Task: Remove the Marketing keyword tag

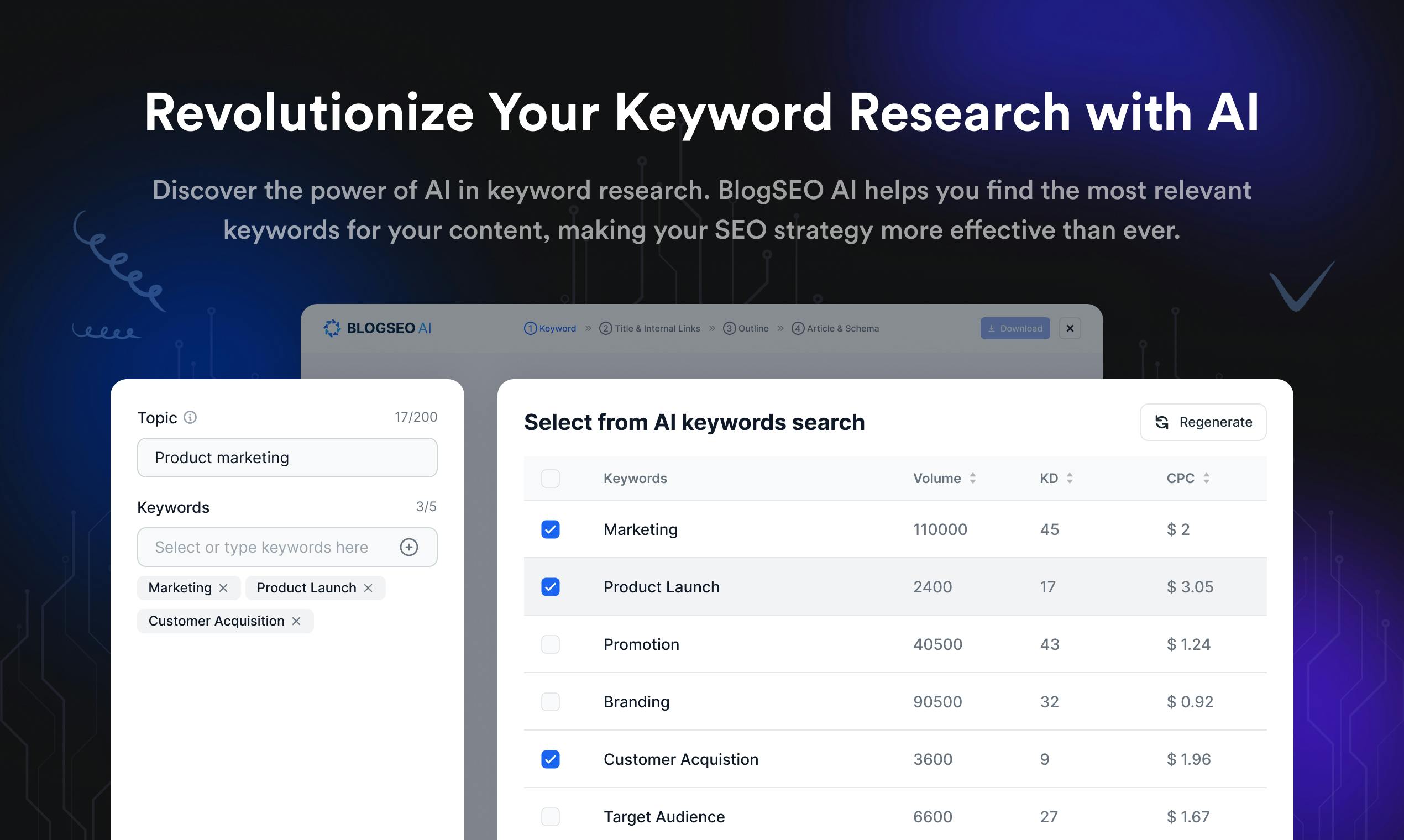Action: pos(224,588)
